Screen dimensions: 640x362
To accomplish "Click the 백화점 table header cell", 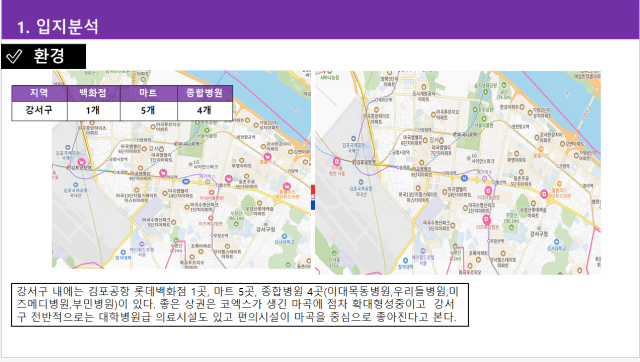I will (93, 93).
